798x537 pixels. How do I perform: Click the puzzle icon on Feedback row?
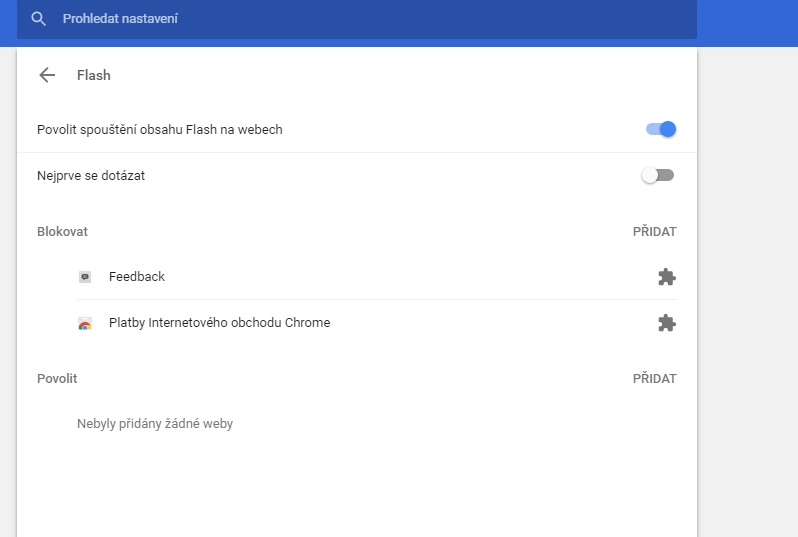tap(666, 277)
